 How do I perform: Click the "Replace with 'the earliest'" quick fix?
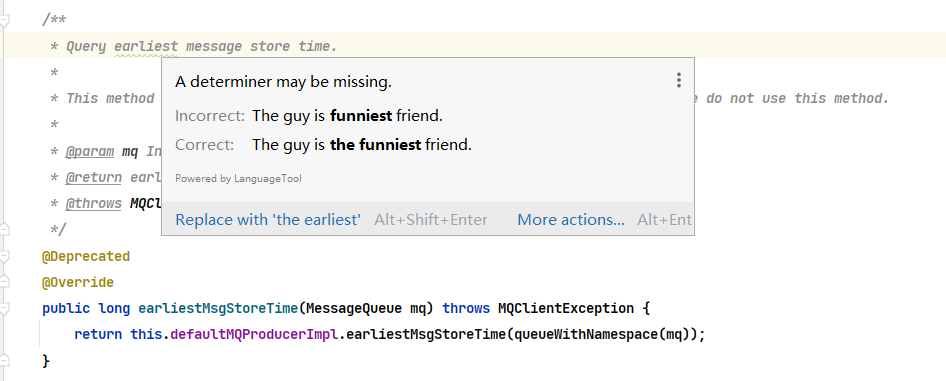click(268, 220)
